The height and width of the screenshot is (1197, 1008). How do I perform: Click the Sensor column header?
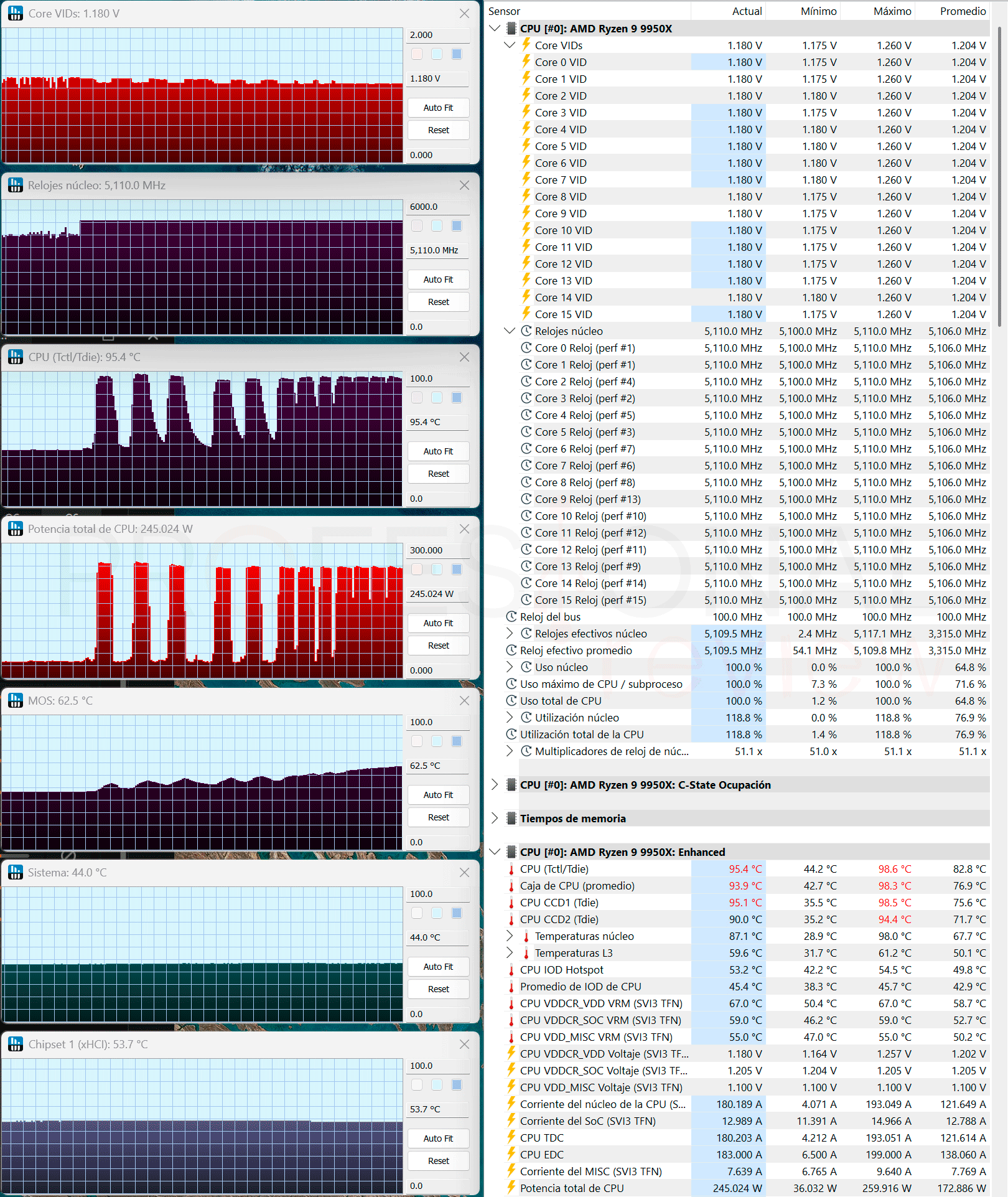point(587,11)
